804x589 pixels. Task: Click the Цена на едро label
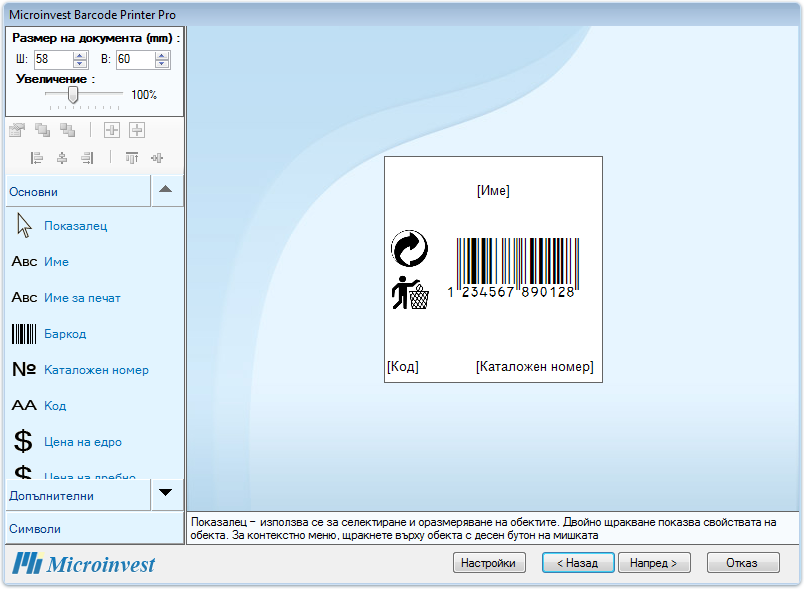(83, 442)
